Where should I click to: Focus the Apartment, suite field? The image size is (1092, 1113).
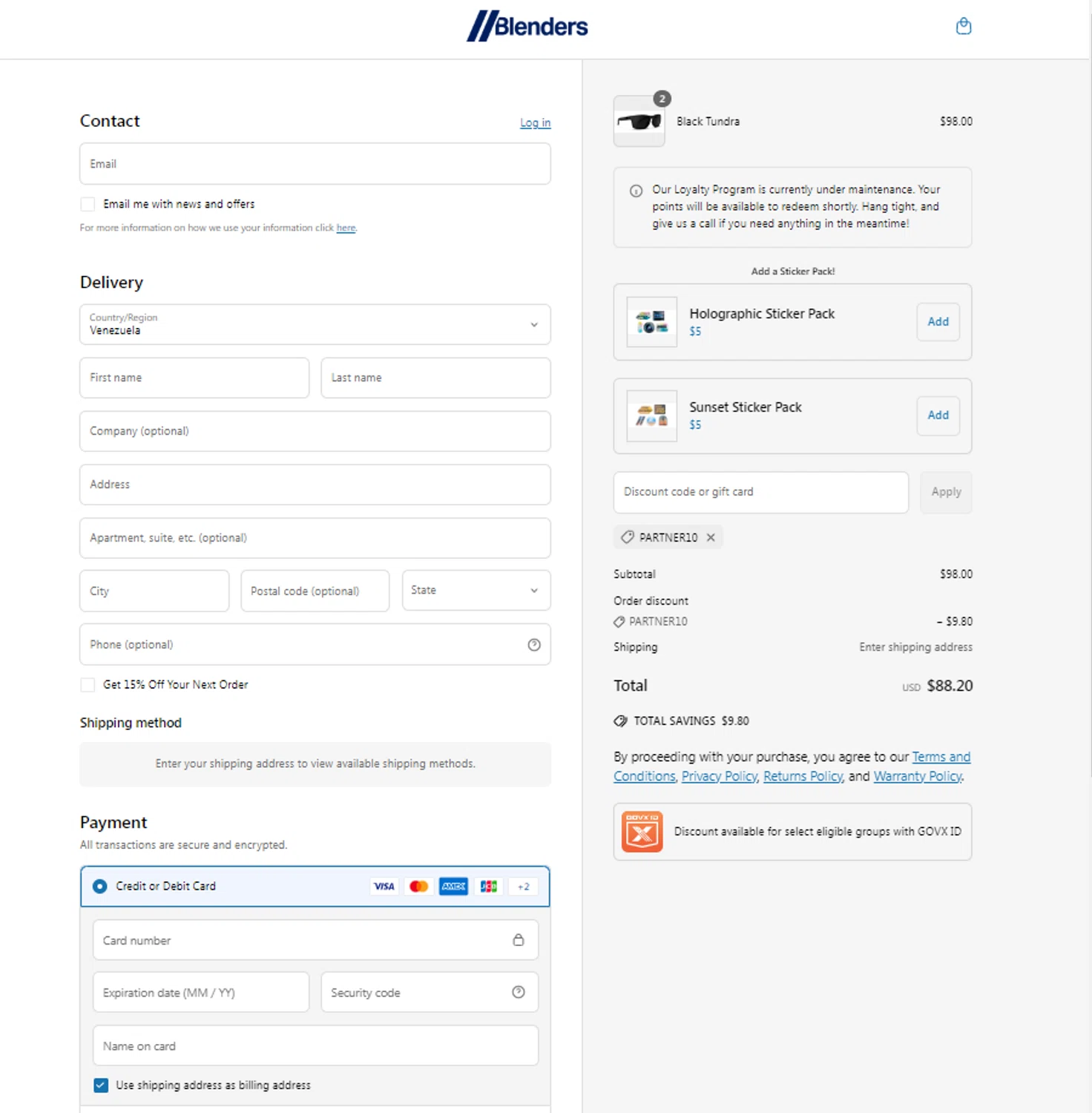[x=315, y=538]
